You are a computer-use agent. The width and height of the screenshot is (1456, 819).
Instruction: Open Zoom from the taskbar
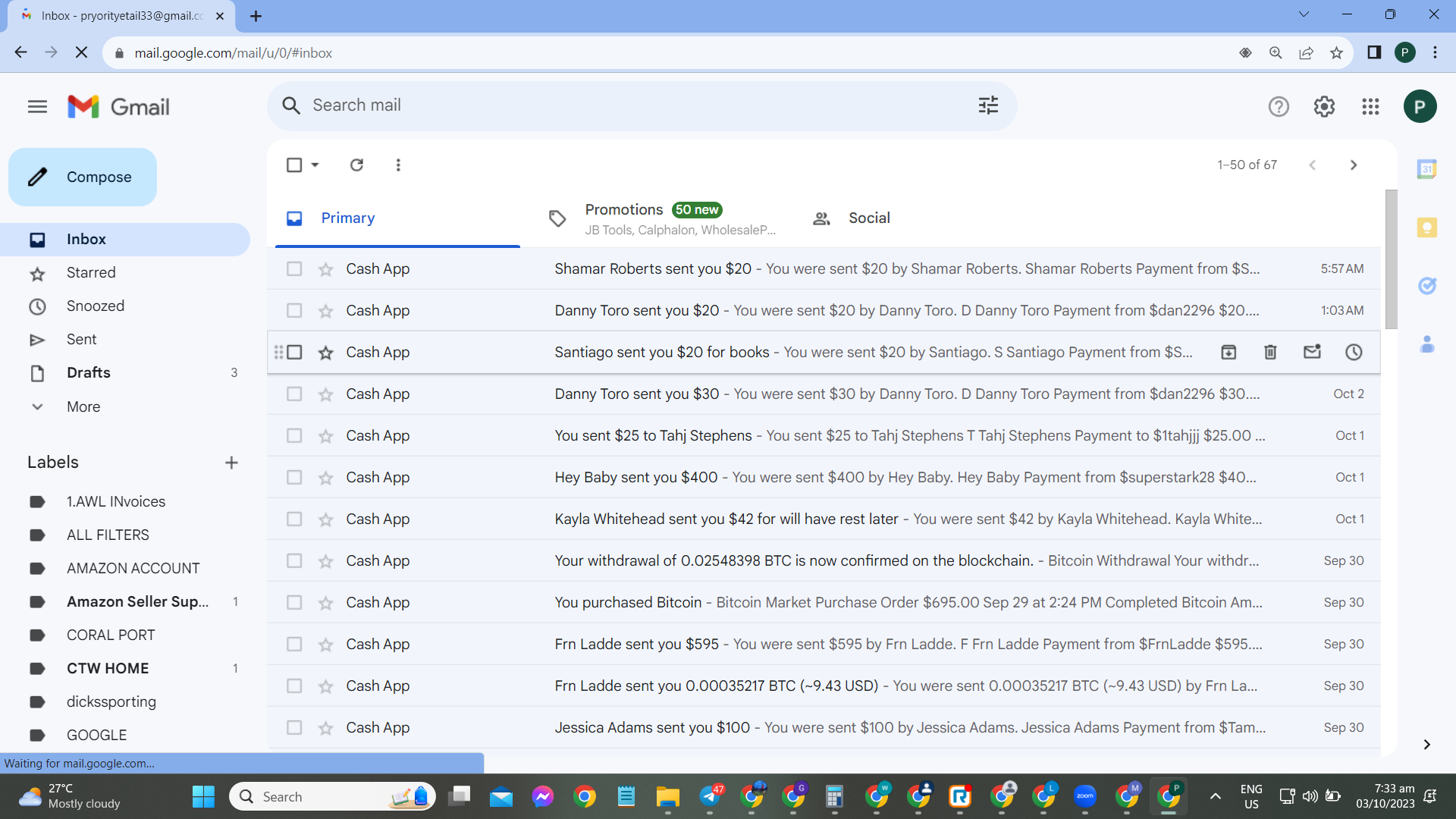tap(1084, 796)
